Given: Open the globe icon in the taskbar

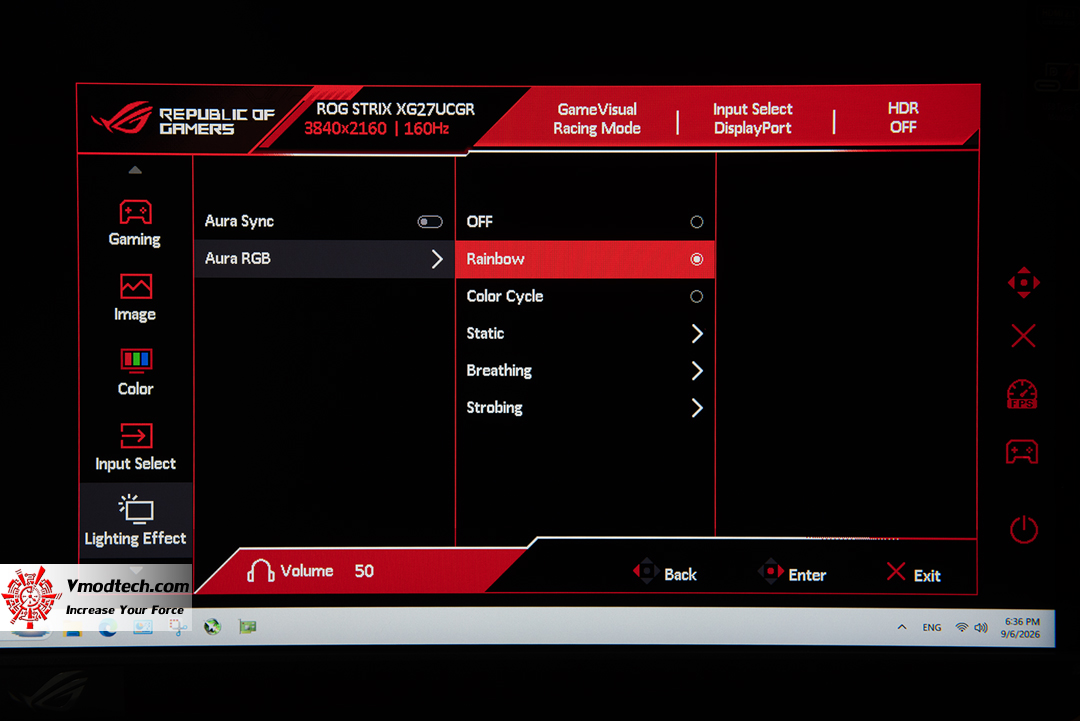Looking at the screenshot, I should click(212, 626).
